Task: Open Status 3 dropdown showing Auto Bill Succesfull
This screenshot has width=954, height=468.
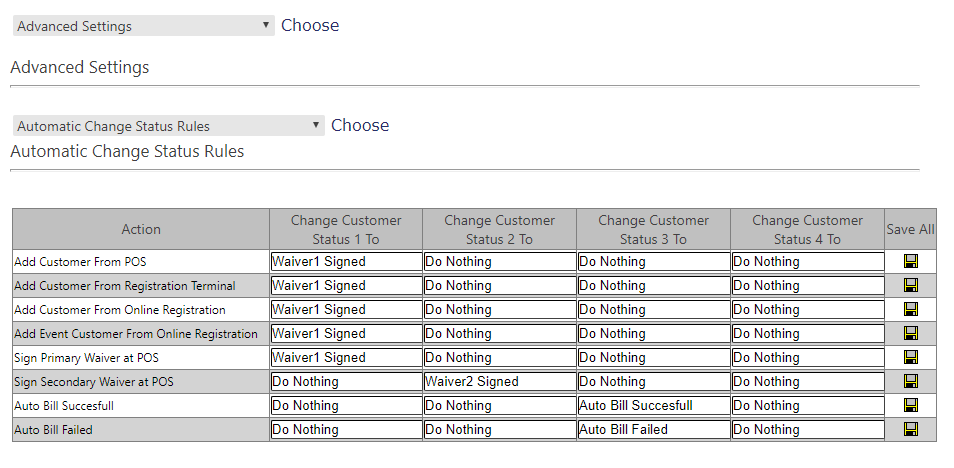Action: click(653, 406)
